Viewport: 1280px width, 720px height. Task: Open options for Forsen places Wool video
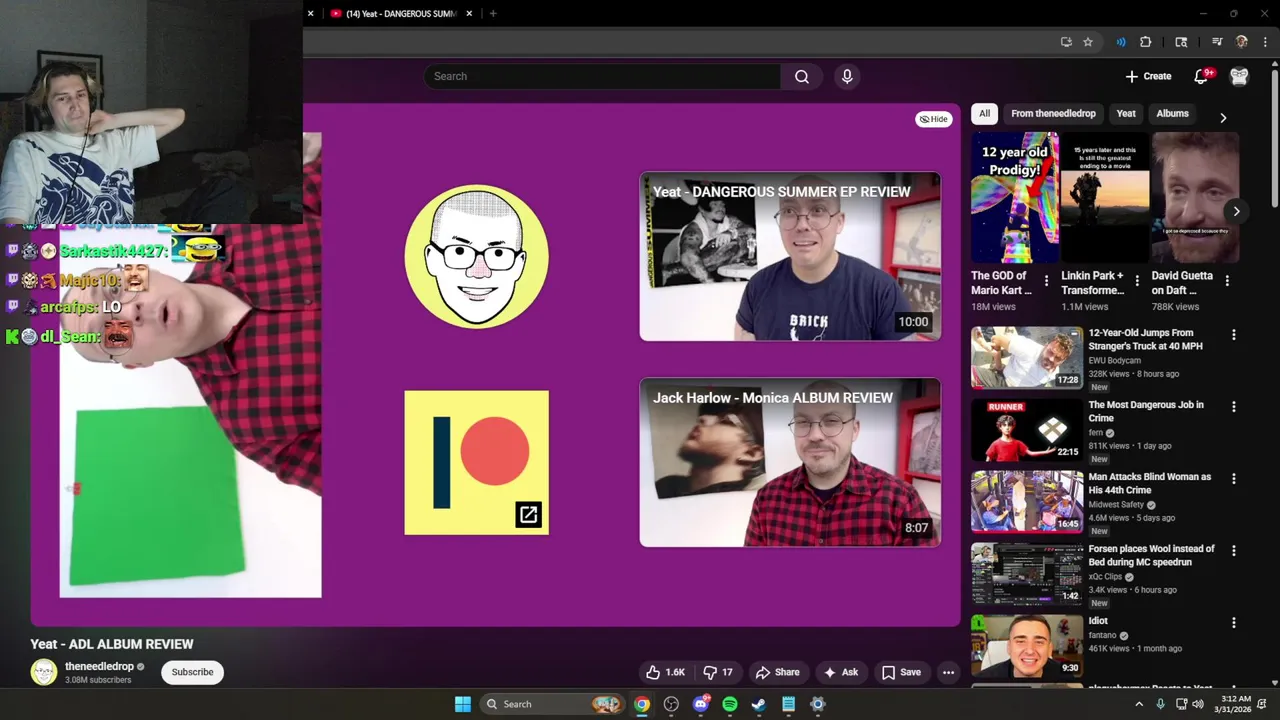pos(1233,551)
